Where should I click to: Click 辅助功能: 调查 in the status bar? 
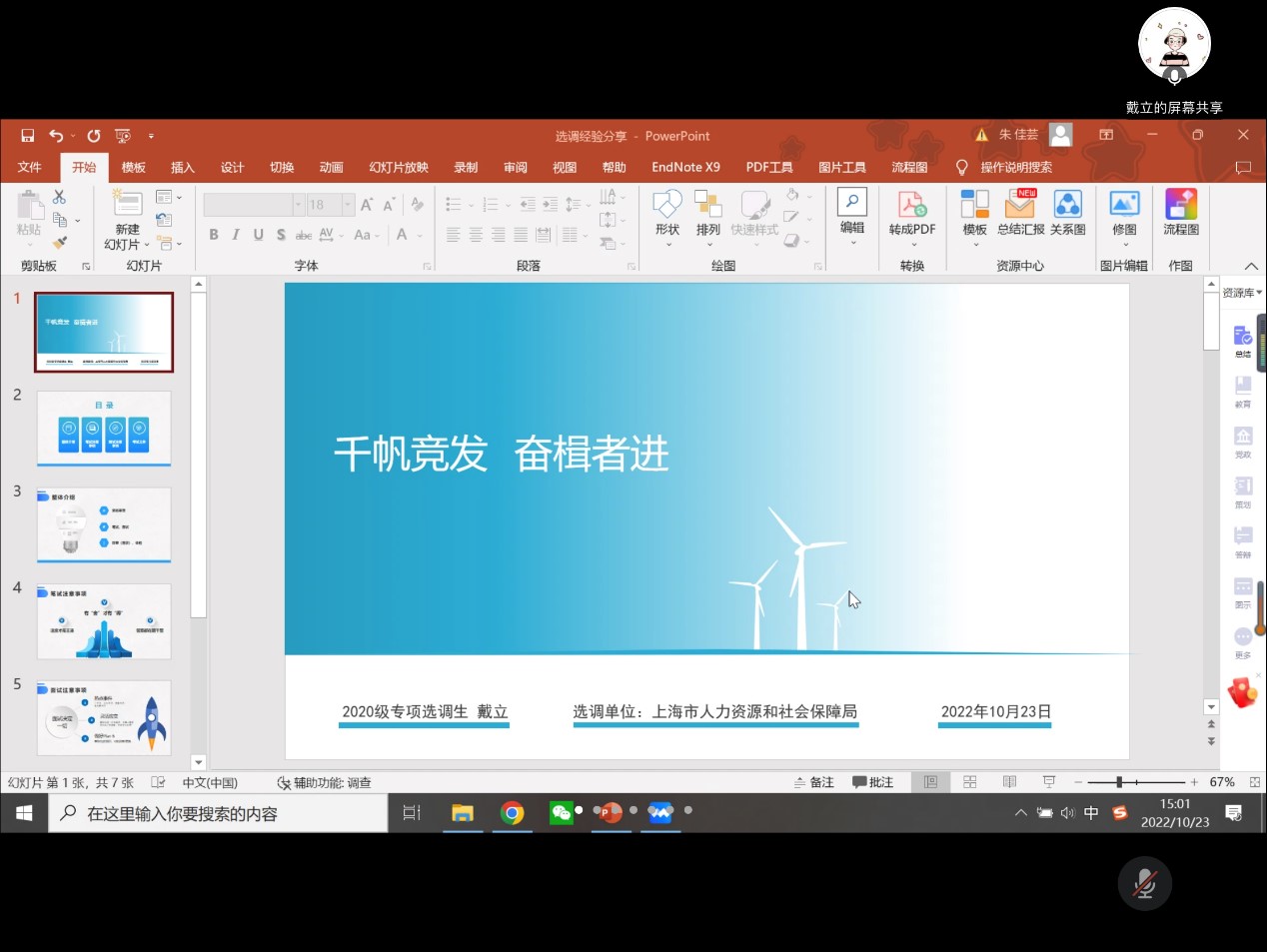coord(325,782)
